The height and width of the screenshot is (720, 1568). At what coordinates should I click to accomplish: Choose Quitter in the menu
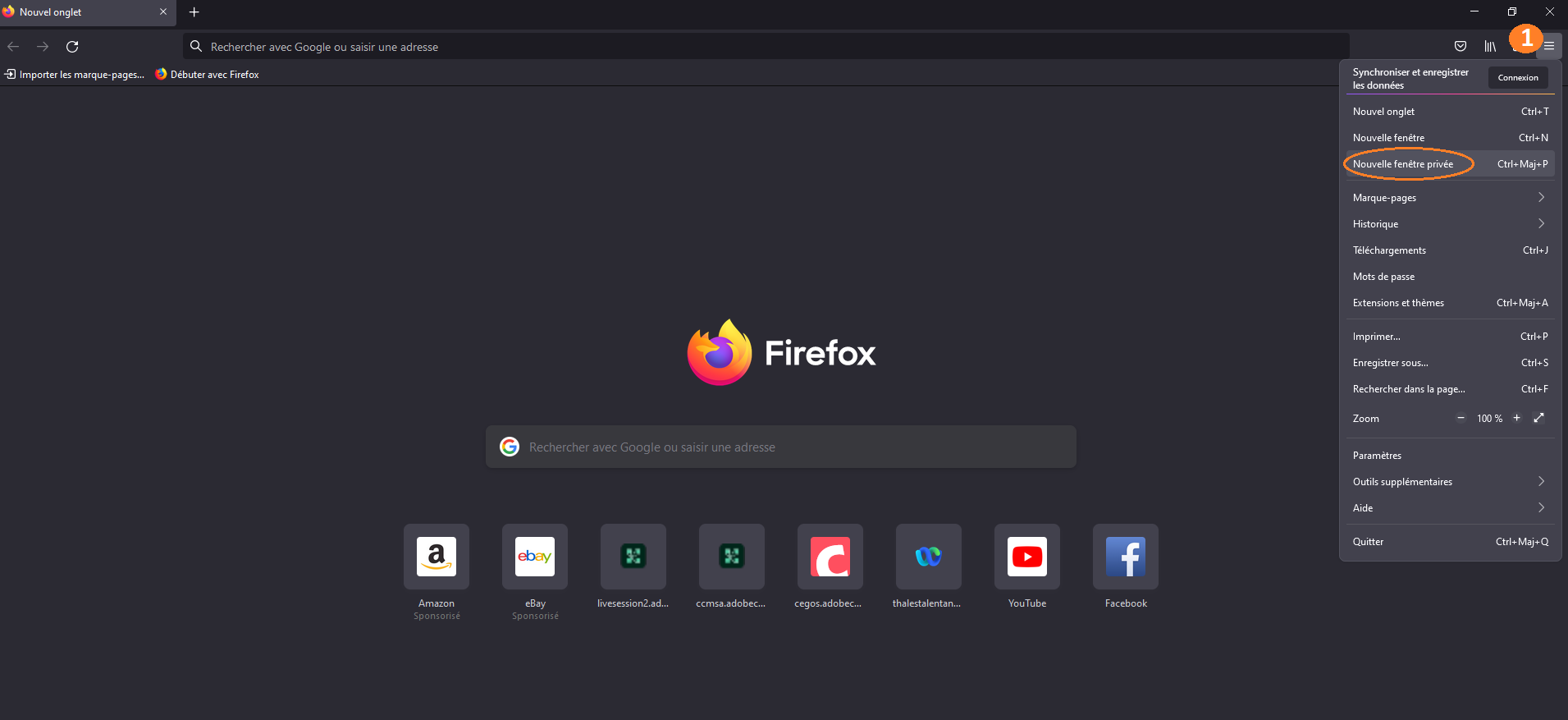(x=1450, y=542)
